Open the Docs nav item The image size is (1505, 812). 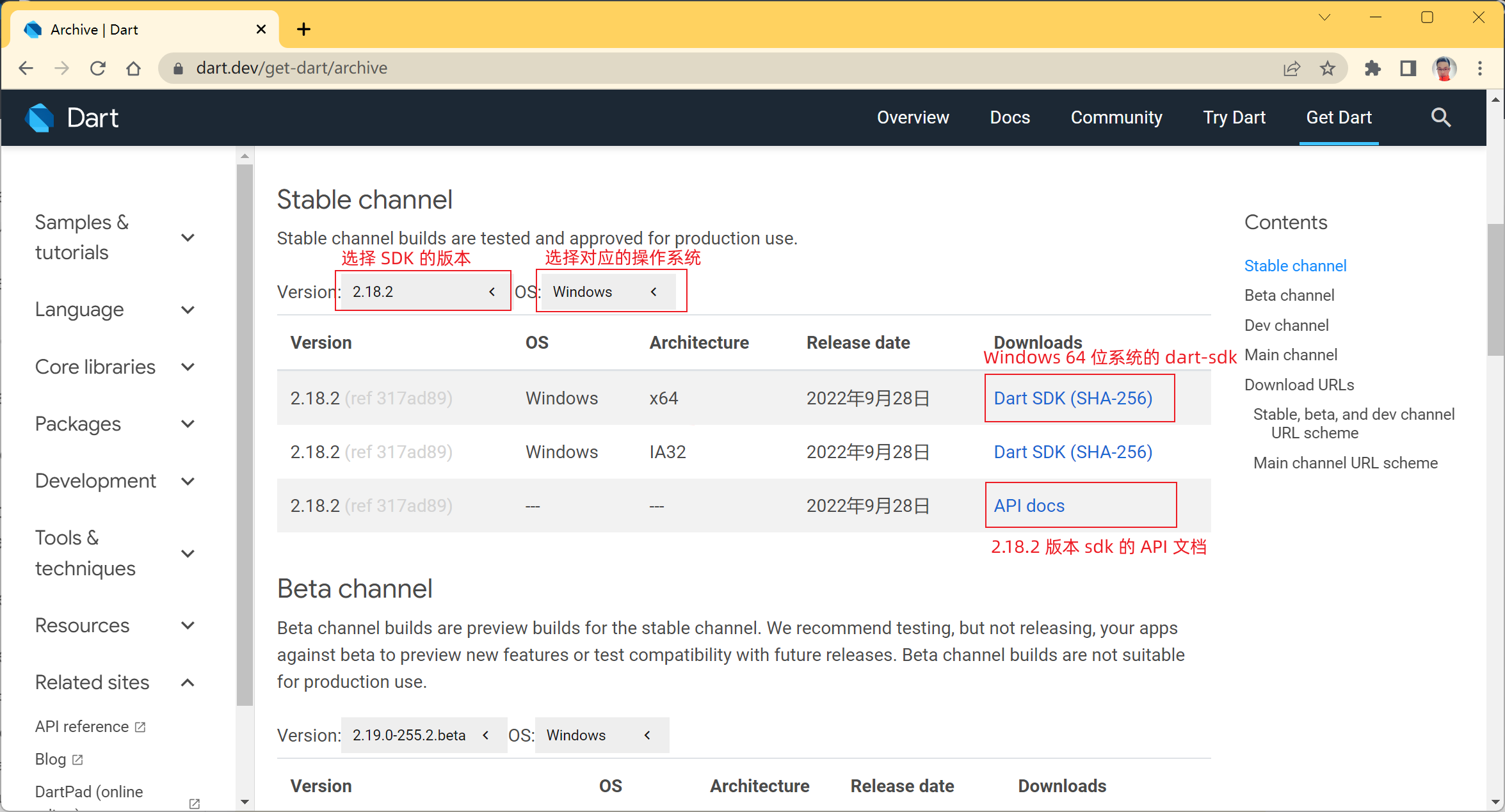coord(1010,118)
